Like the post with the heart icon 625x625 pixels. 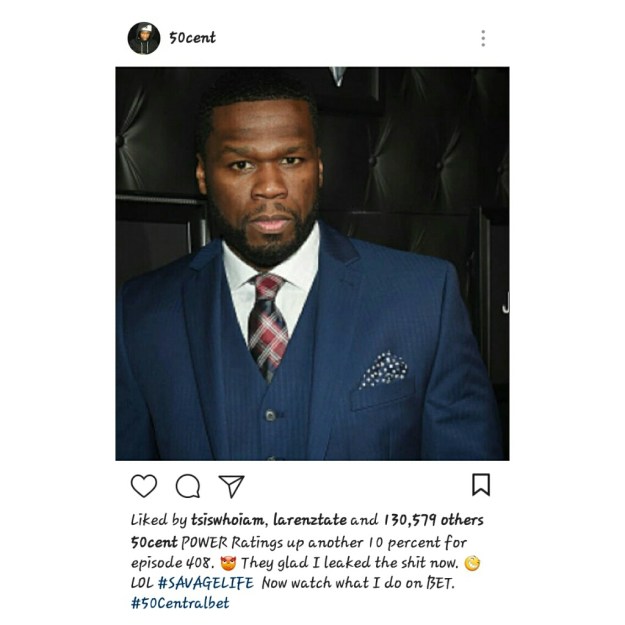point(143,485)
